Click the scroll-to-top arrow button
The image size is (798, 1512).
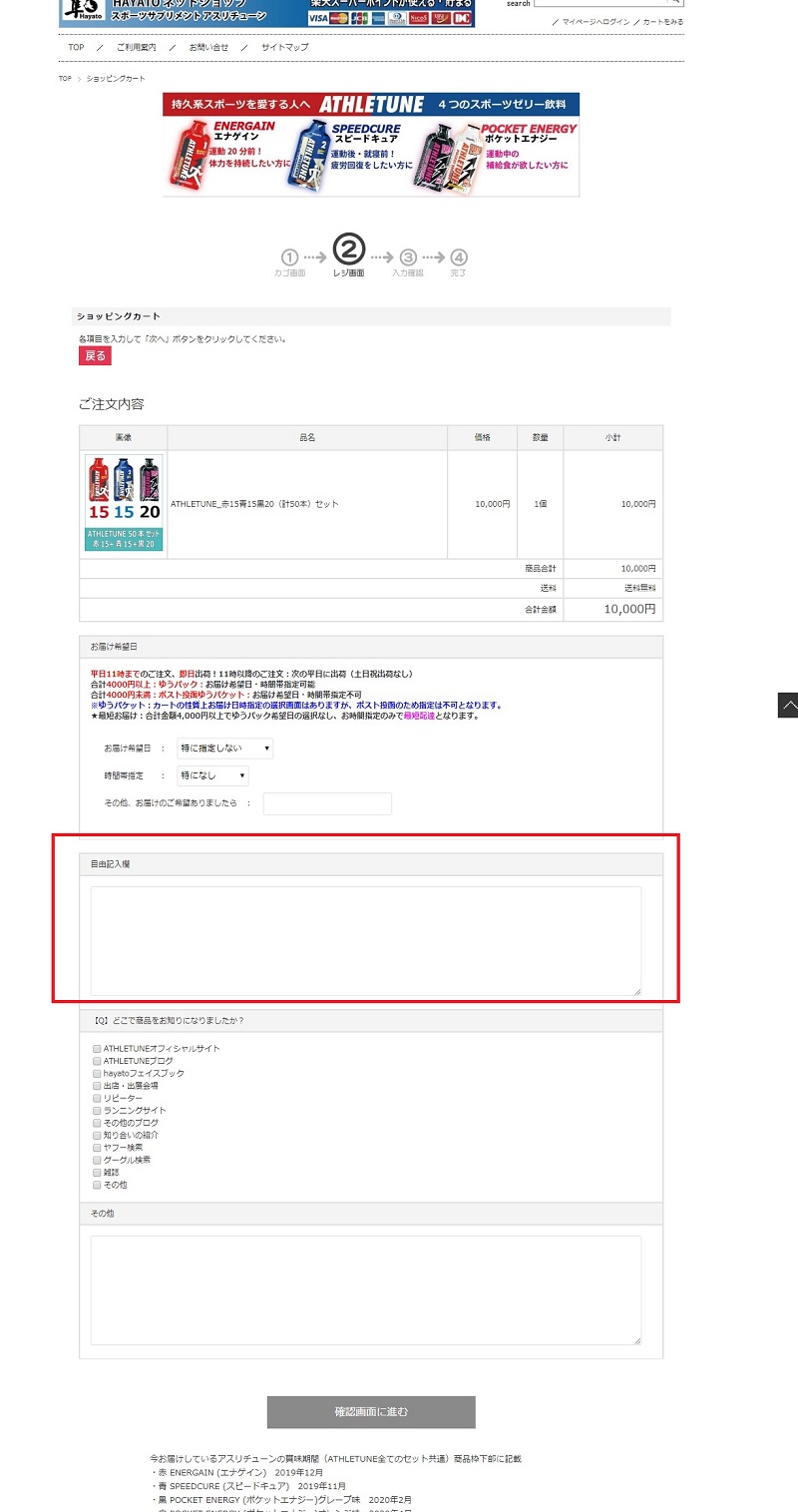(x=788, y=705)
